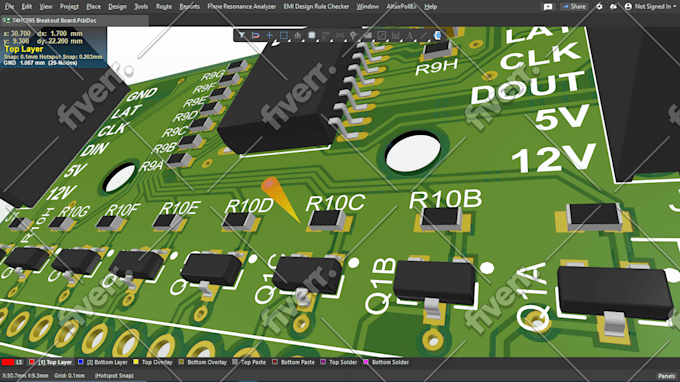This screenshot has height=382, width=680.
Task: Choose the rectangle selection tool
Action: [284, 36]
